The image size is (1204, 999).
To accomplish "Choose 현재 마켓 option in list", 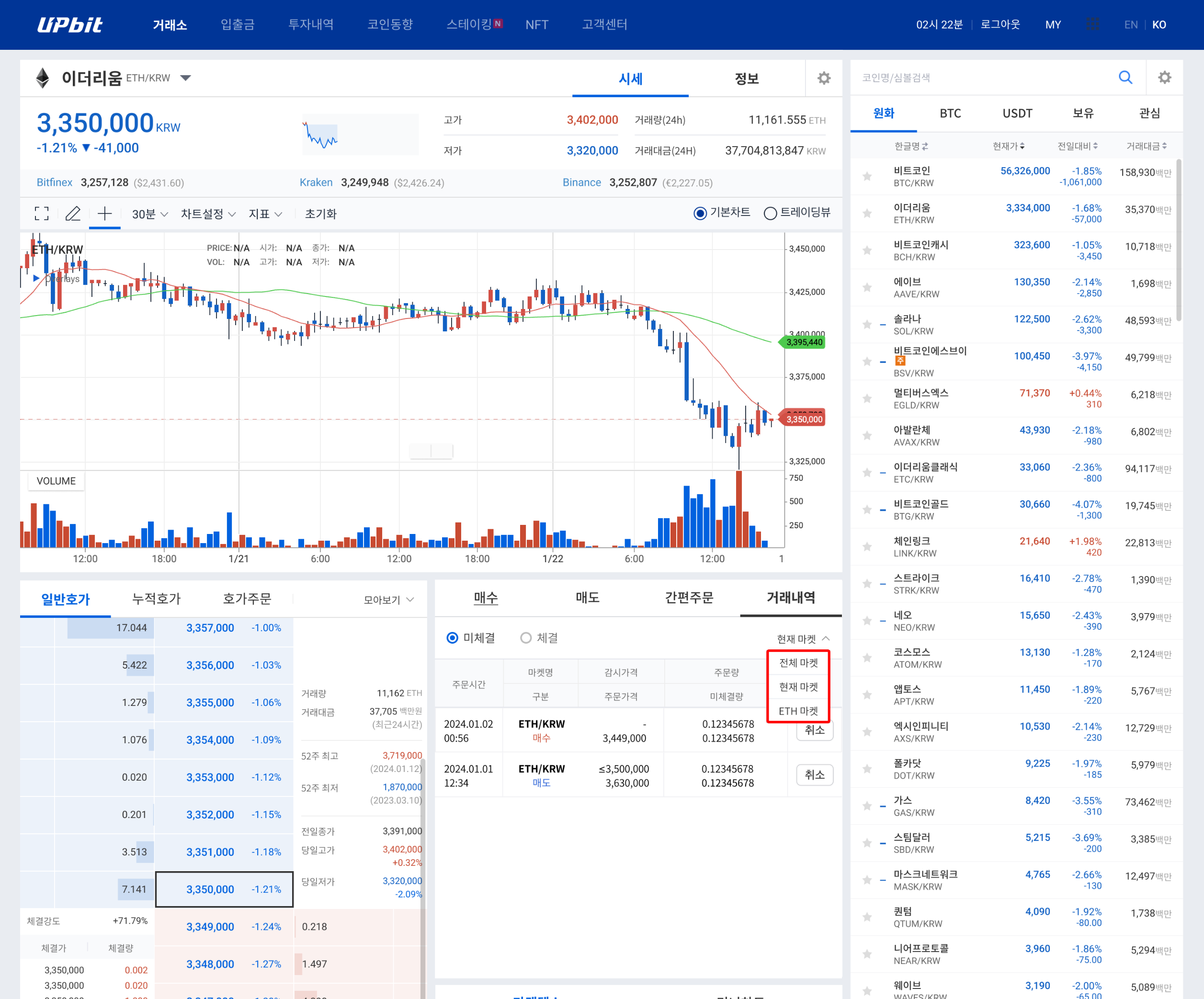I will click(x=798, y=687).
